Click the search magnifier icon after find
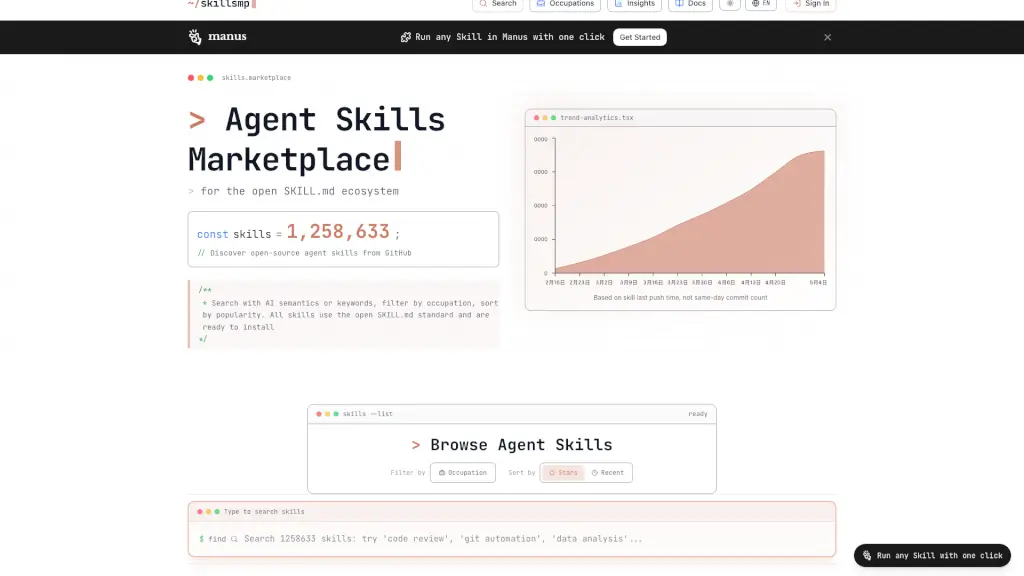This screenshot has width=1024, height=576. pyautogui.click(x=234, y=539)
